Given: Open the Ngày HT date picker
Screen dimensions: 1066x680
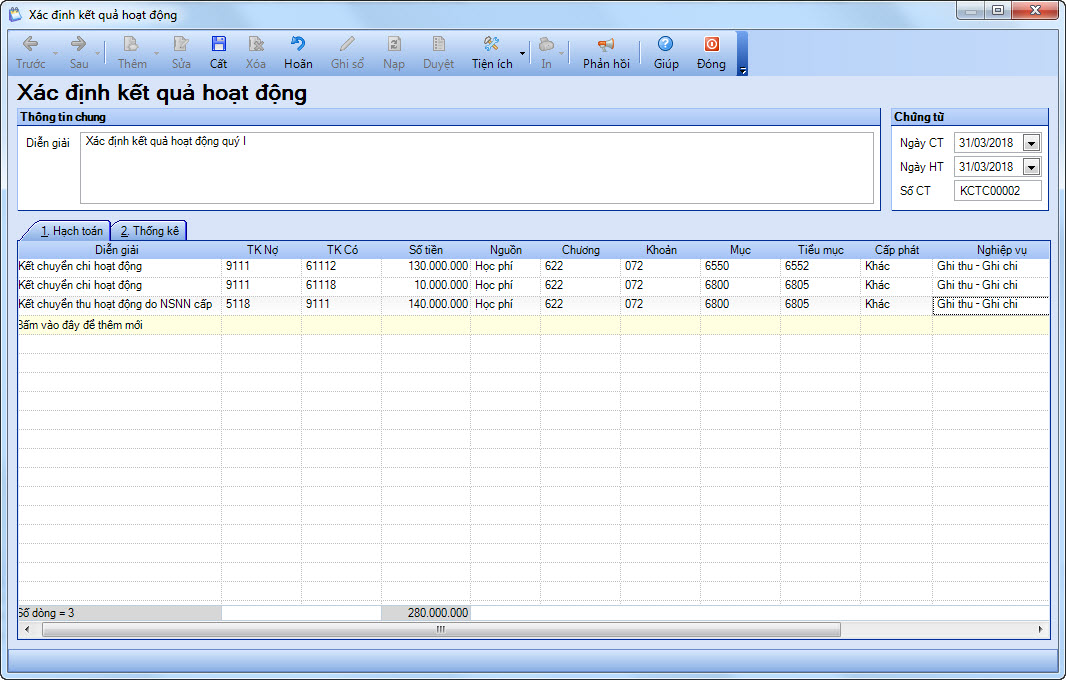Looking at the screenshot, I should pyautogui.click(x=1031, y=167).
